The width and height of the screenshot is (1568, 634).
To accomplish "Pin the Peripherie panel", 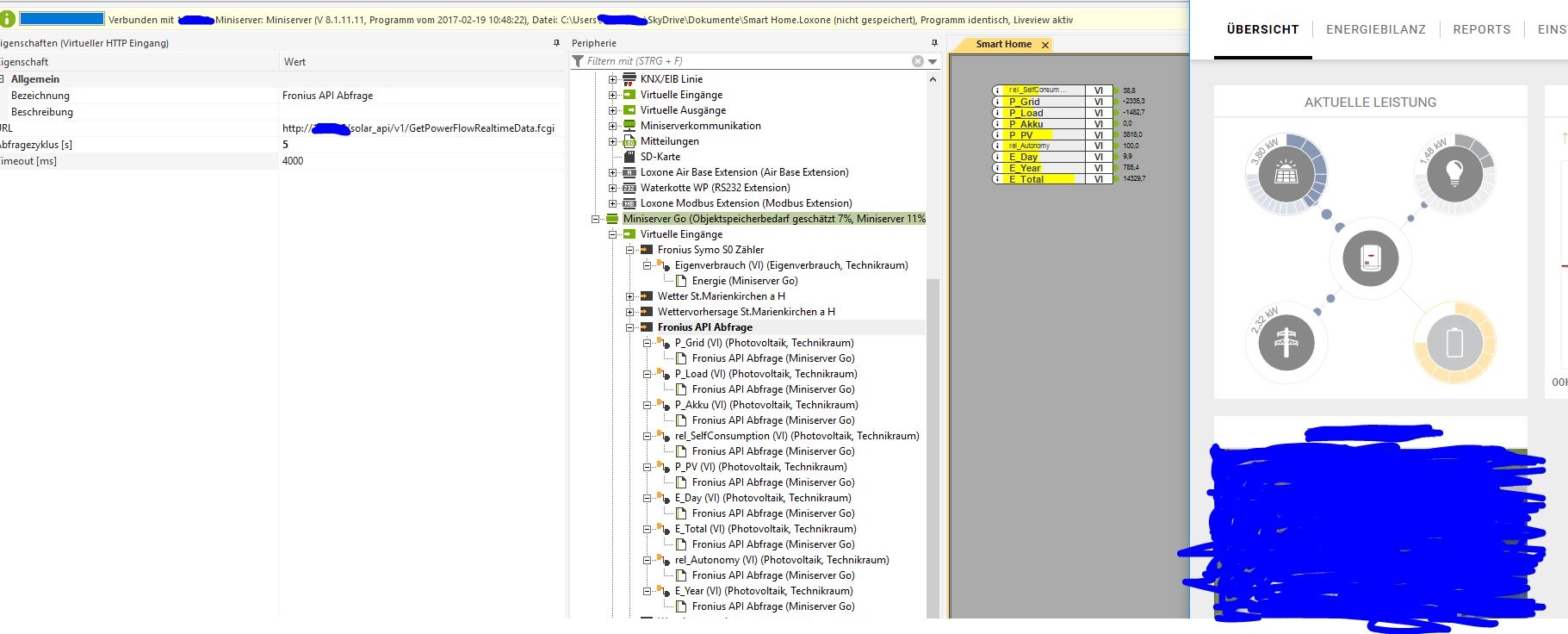I will click(934, 43).
